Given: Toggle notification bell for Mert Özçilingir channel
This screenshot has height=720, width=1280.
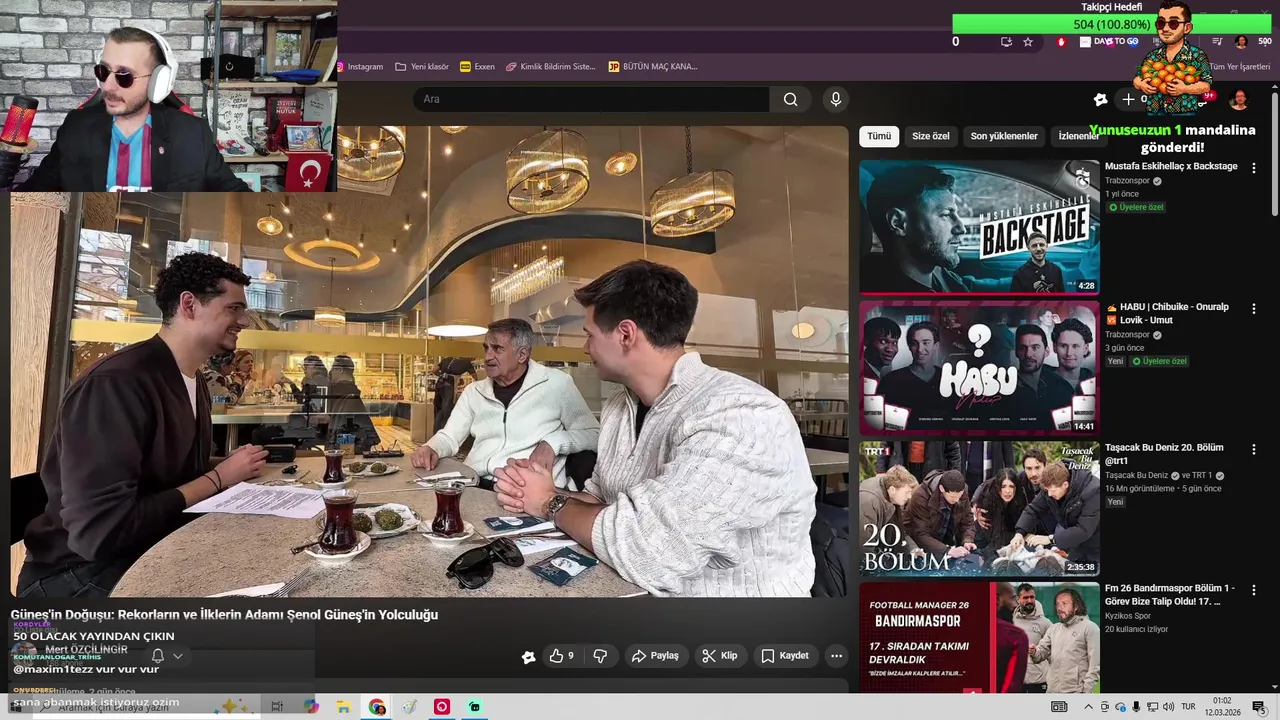Looking at the screenshot, I should 158,656.
